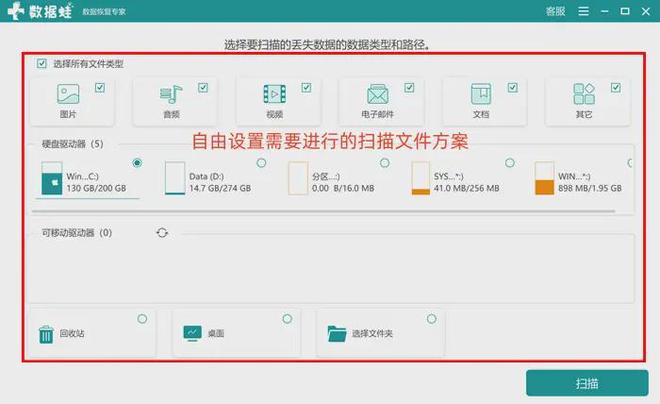The width and height of the screenshot is (660, 404).
Task: Select the 回收站 radio button
Action: (x=142, y=319)
